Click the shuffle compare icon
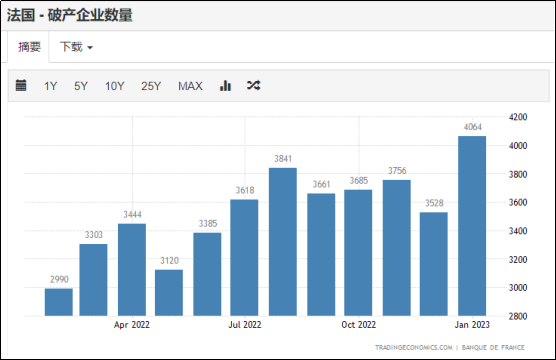Image resolution: width=556 pixels, height=360 pixels. point(254,85)
